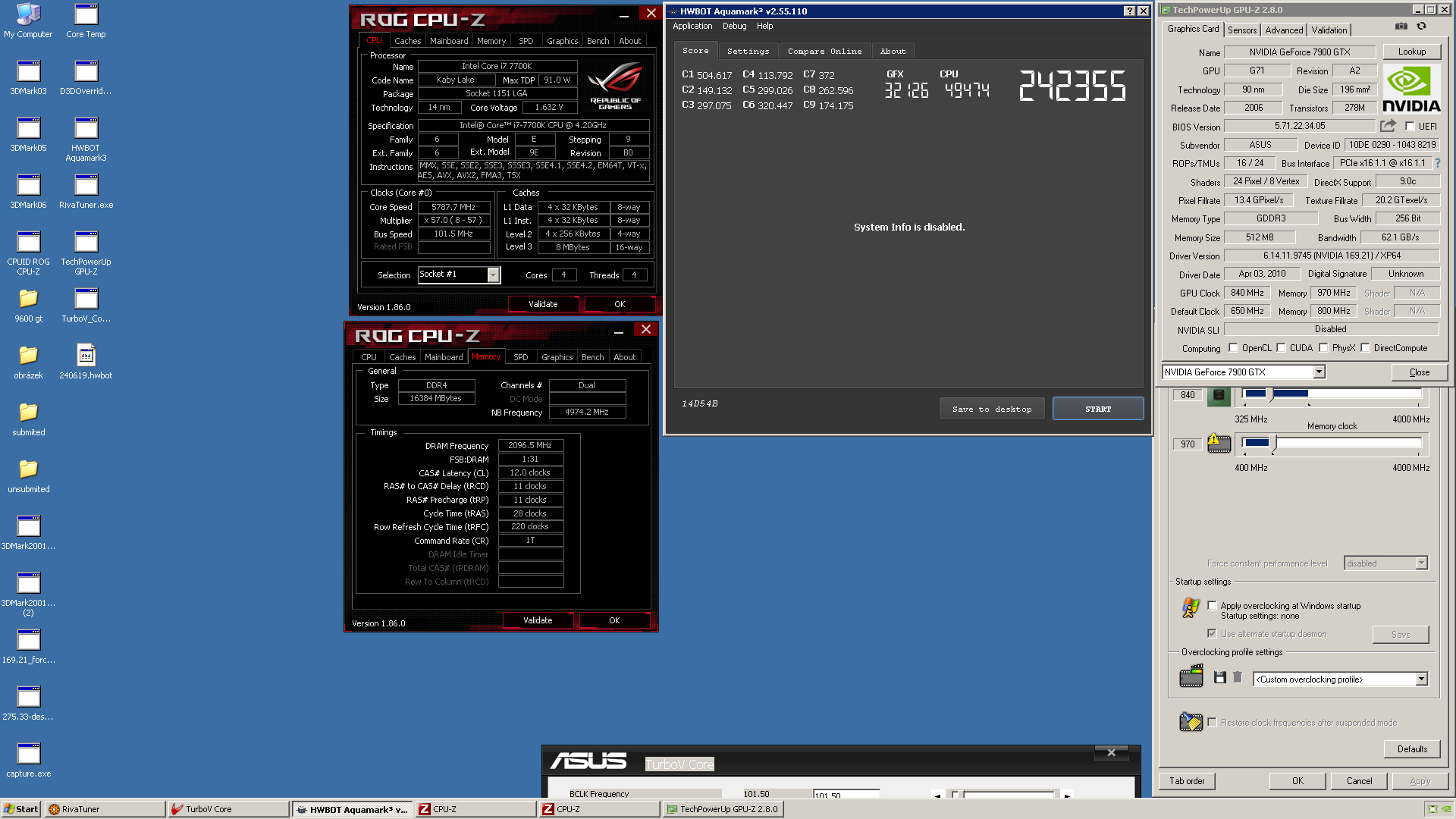
Task: Select the 3DMark06 desktop icon
Action: 28,191
